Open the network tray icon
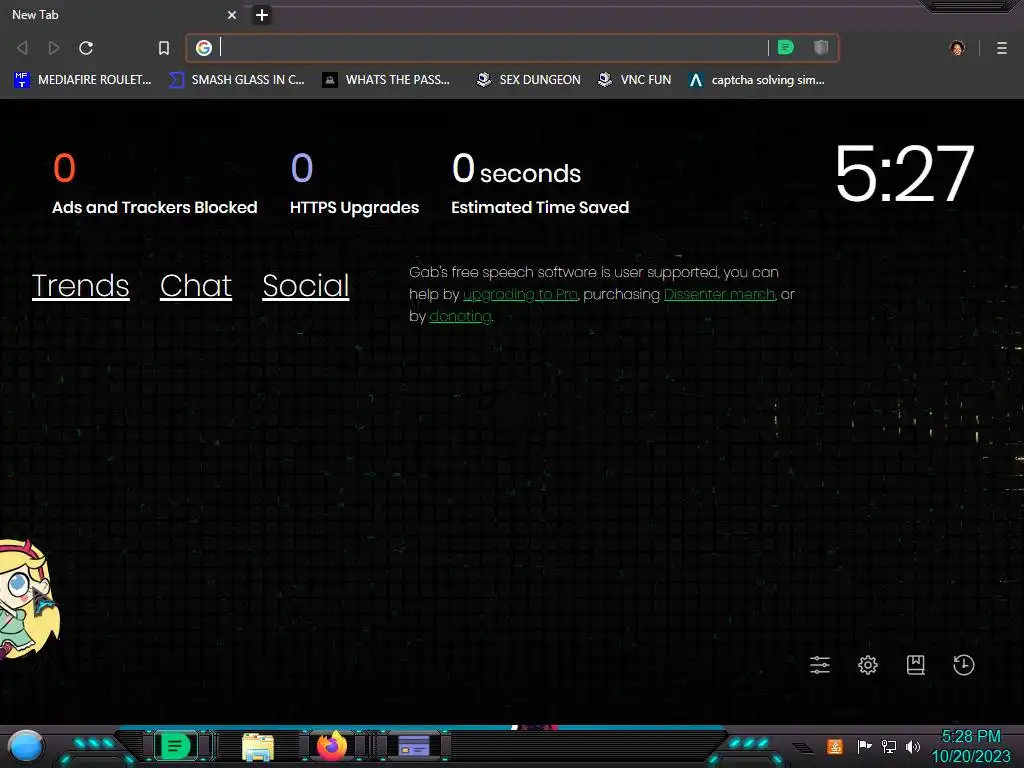Image resolution: width=1024 pixels, height=768 pixels. pos(889,746)
